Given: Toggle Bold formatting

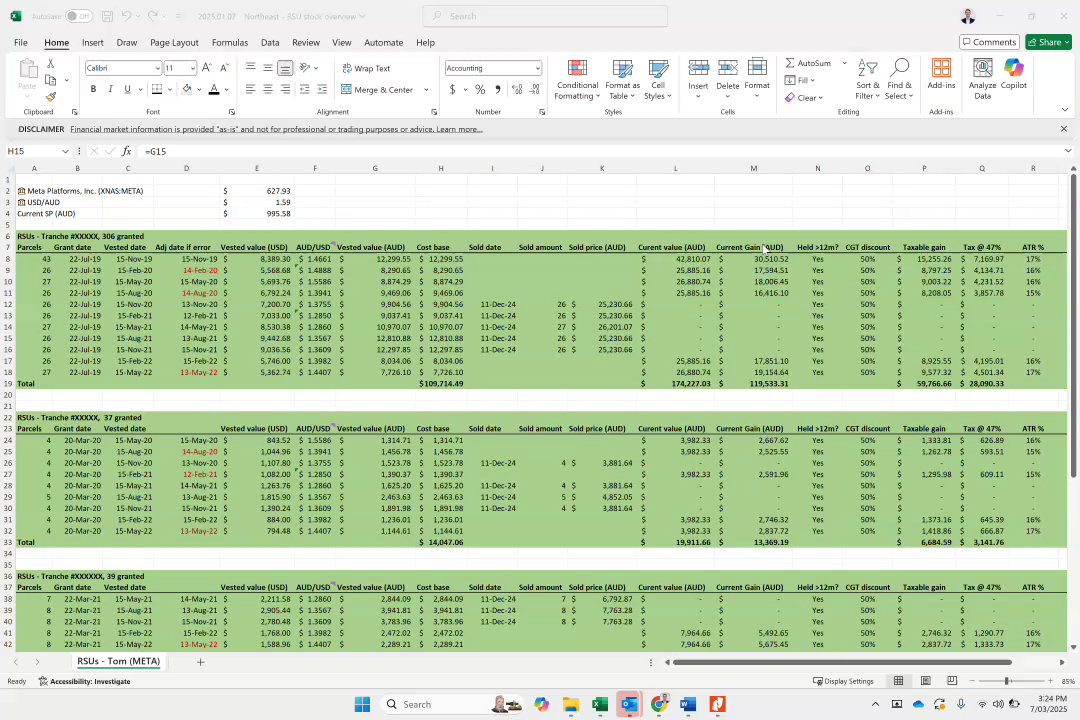Looking at the screenshot, I should 93,89.
